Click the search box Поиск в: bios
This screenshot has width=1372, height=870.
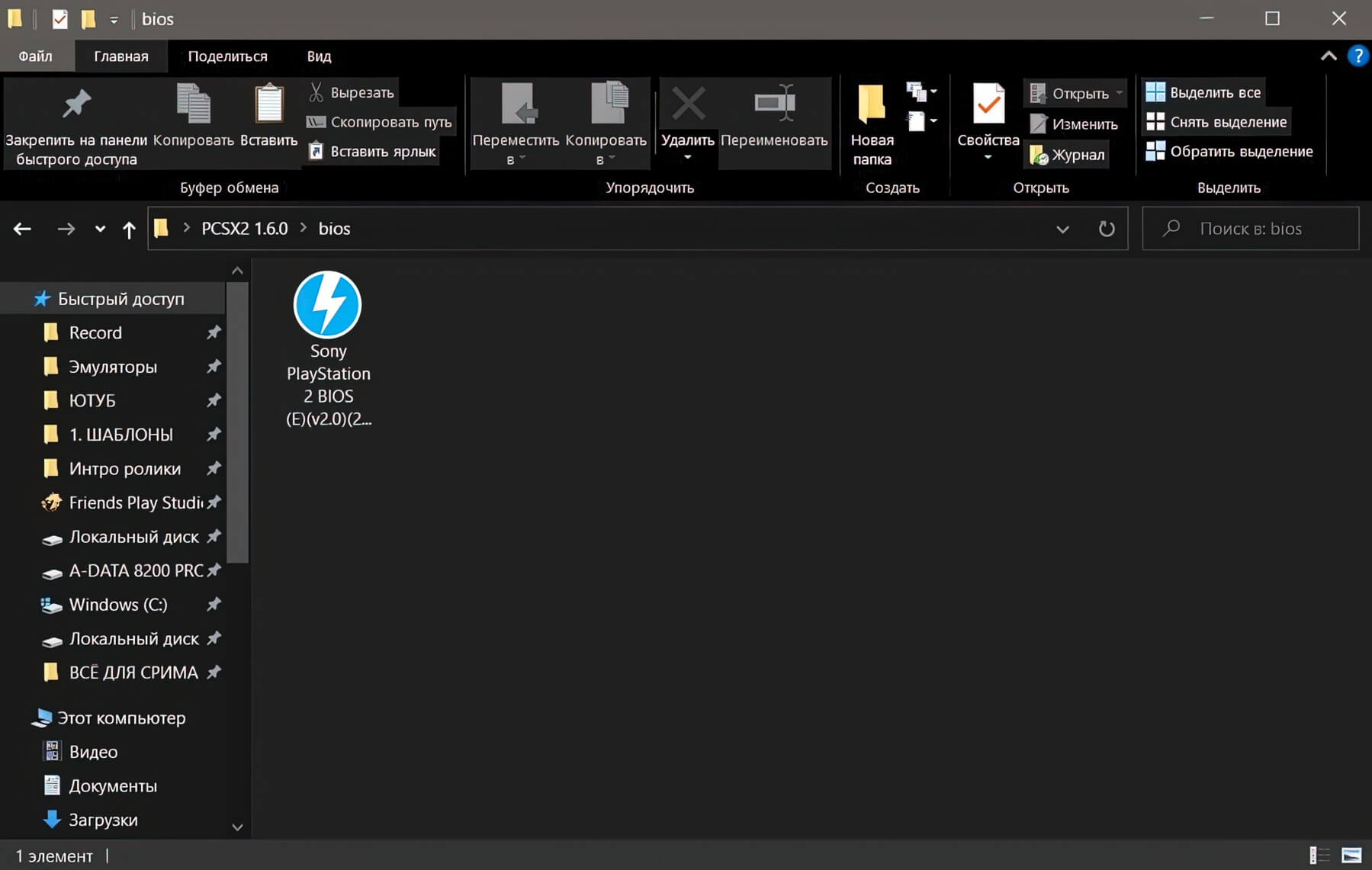click(1251, 229)
